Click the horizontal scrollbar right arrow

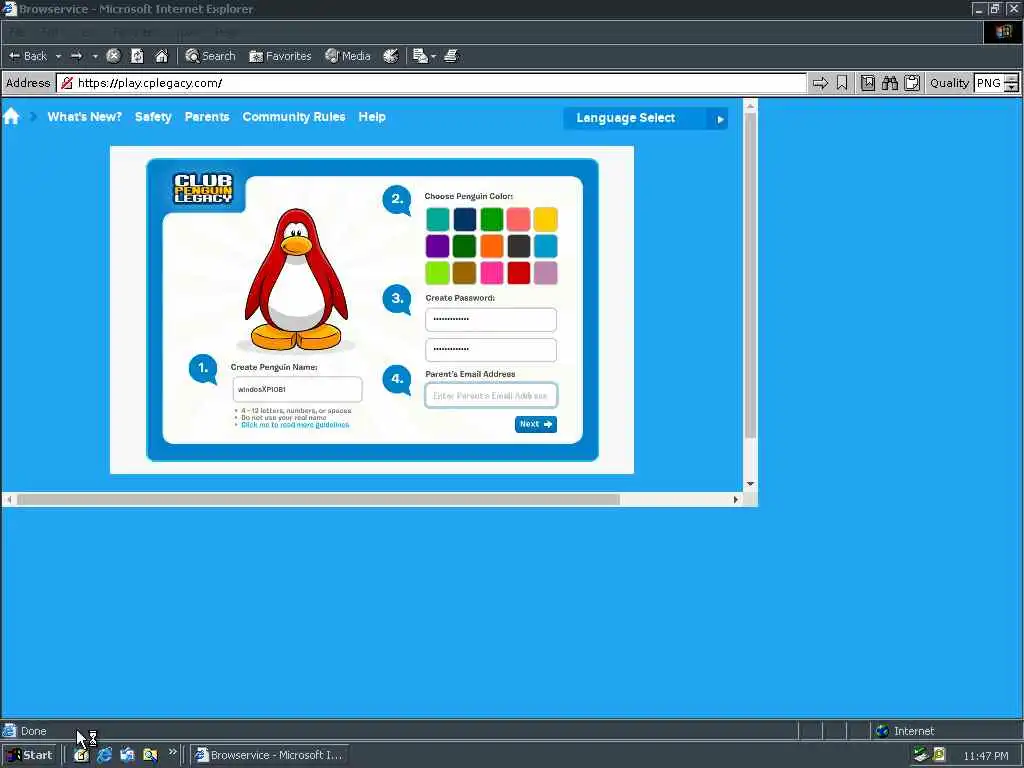point(736,500)
